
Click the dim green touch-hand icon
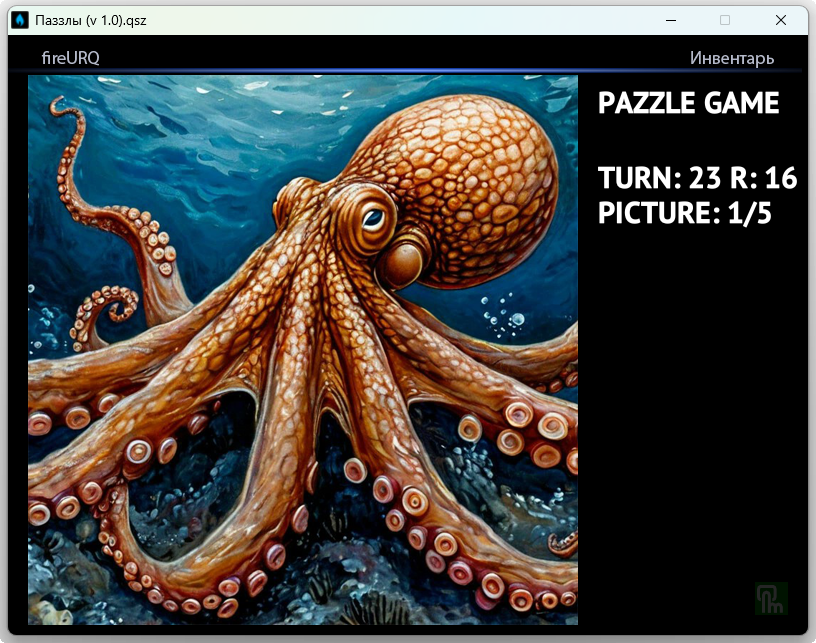coord(771,598)
